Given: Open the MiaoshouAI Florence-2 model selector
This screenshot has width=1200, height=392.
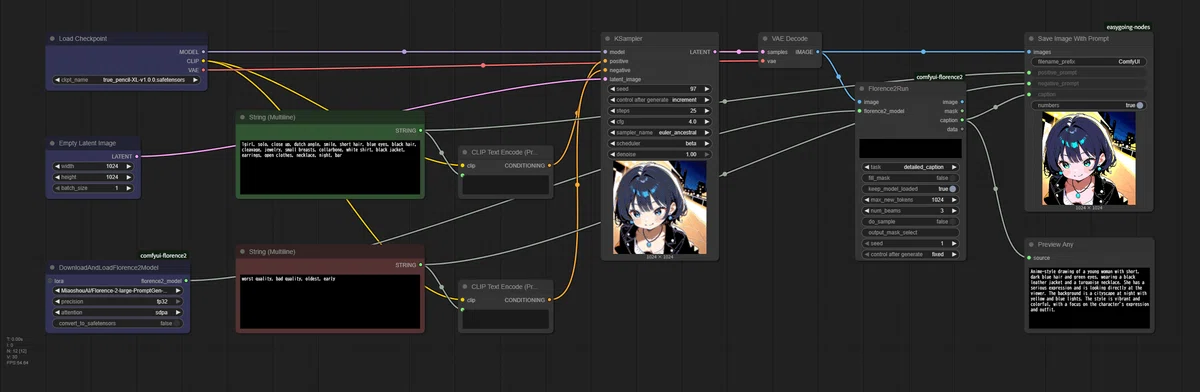Looking at the screenshot, I should [119, 291].
